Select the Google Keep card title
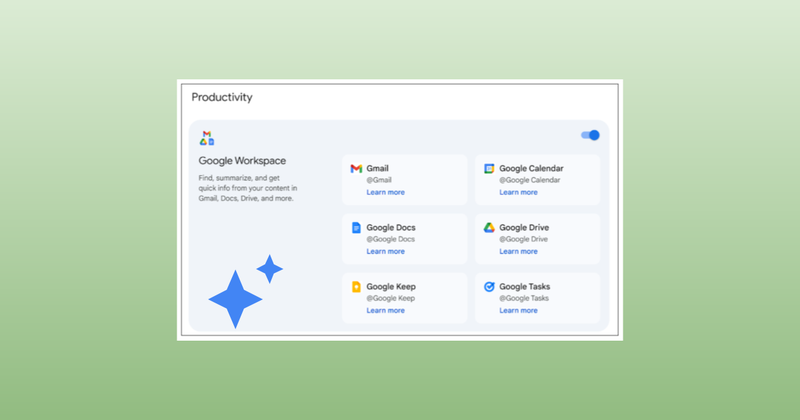Viewport: 800px width, 420px height. tap(391, 287)
